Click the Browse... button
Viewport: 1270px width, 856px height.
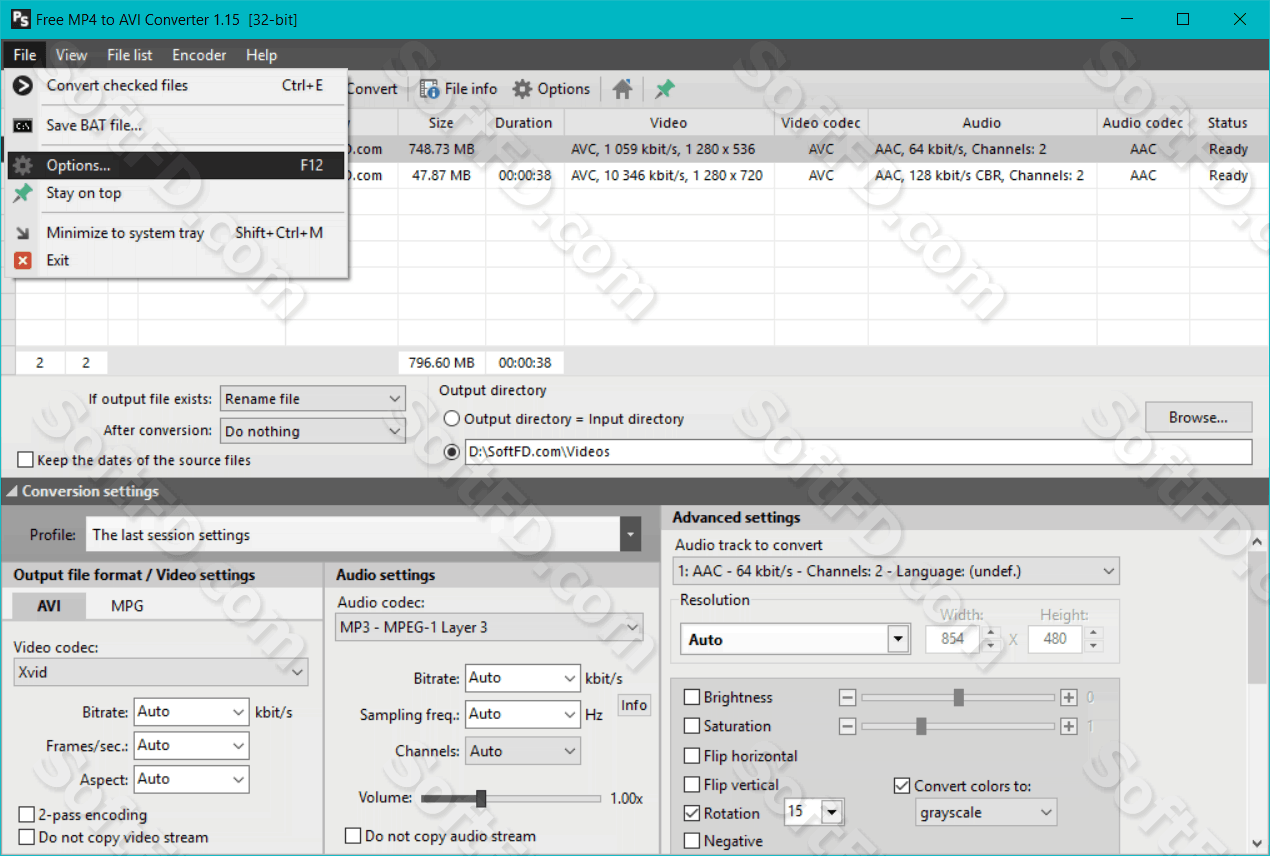[1198, 417]
